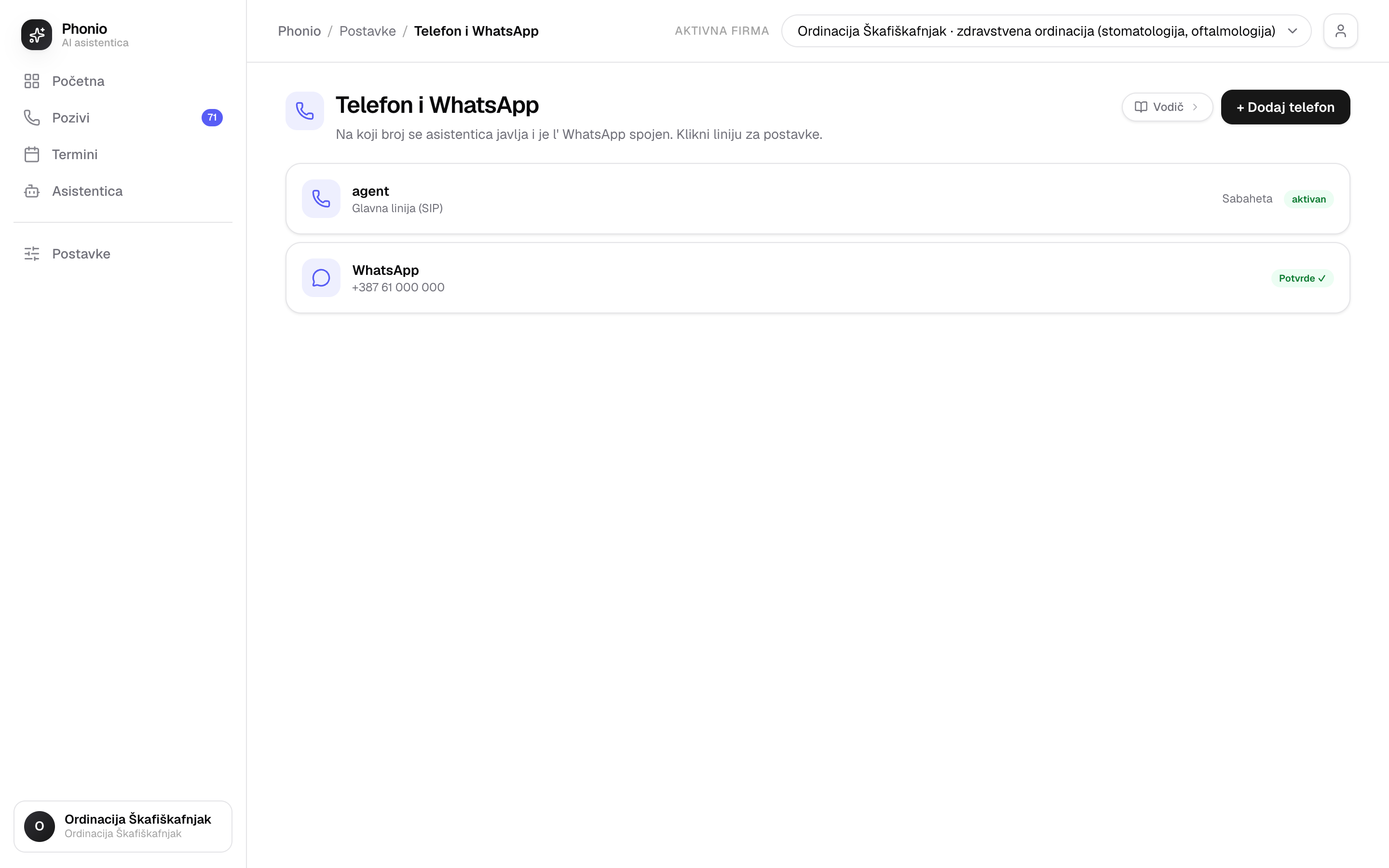Click the phone icon beside page title

[x=305, y=111]
